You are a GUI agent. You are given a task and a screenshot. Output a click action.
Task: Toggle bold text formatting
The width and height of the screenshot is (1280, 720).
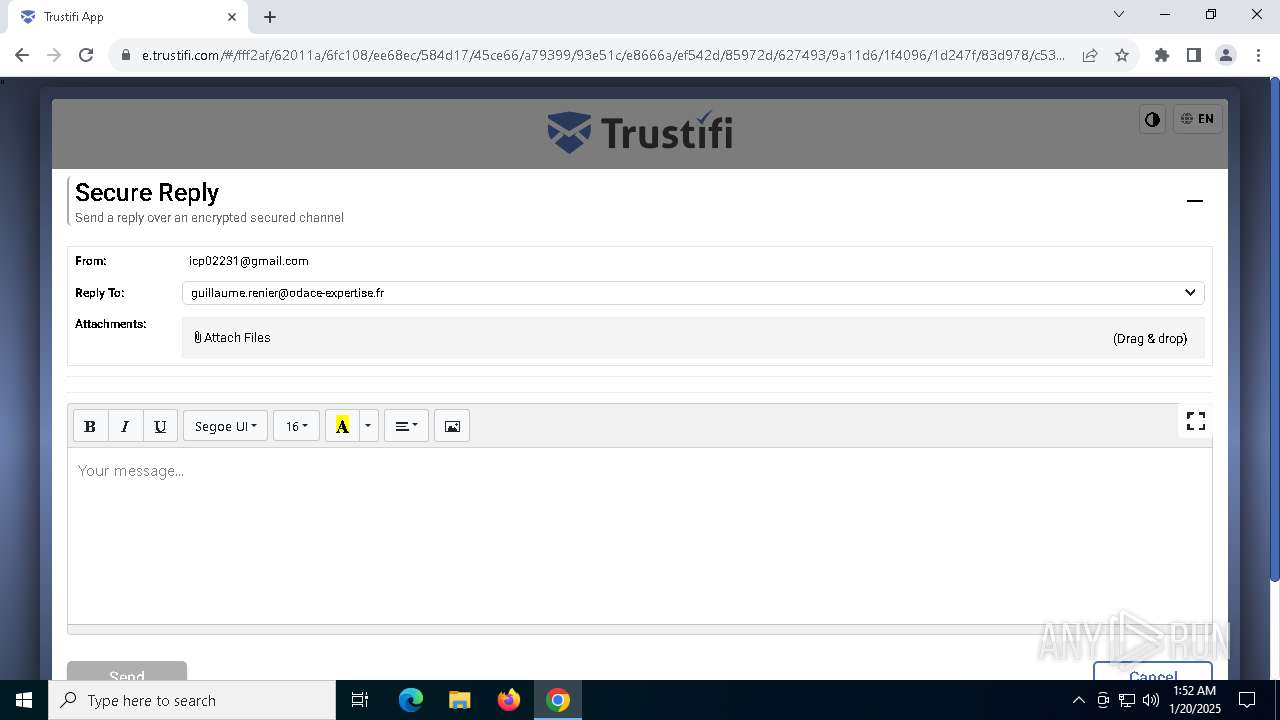[90, 426]
